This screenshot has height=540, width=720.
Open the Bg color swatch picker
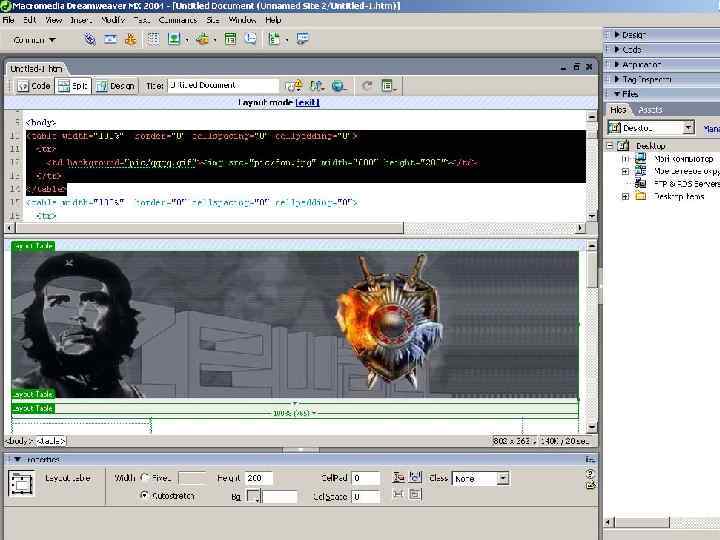[253, 496]
